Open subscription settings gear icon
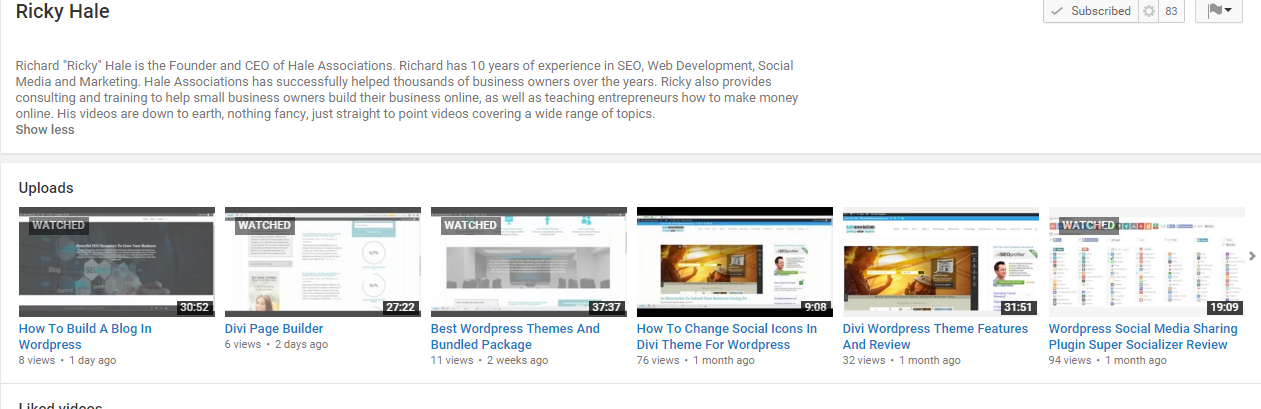This screenshot has width=1261, height=409. click(x=1148, y=11)
